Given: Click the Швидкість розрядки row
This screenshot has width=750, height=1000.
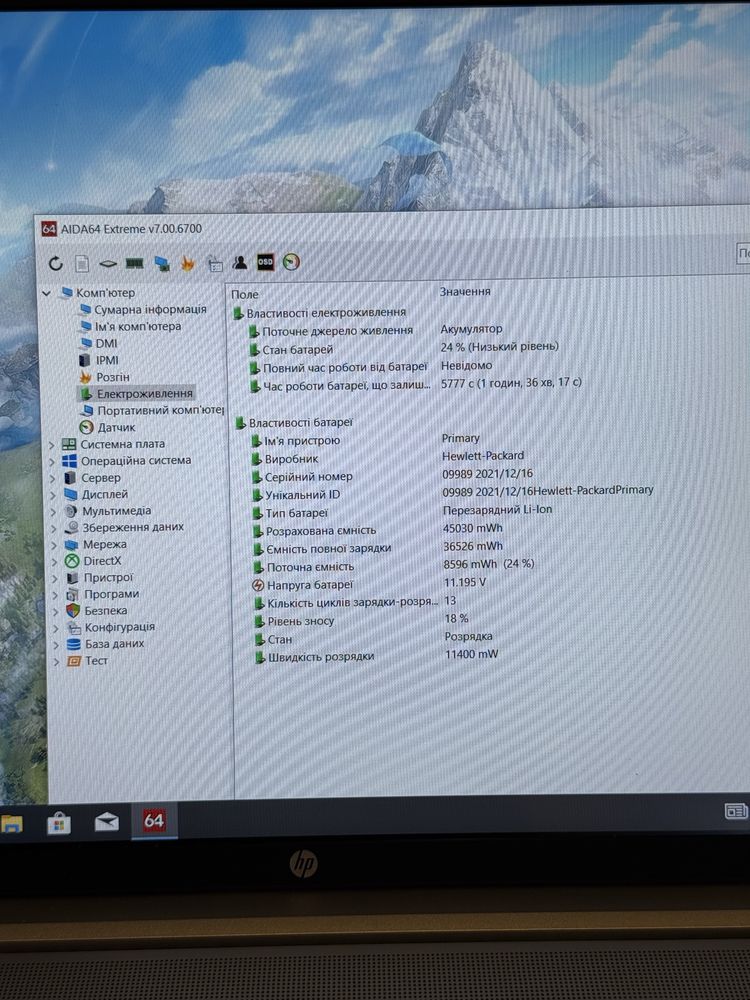Looking at the screenshot, I should (377, 656).
